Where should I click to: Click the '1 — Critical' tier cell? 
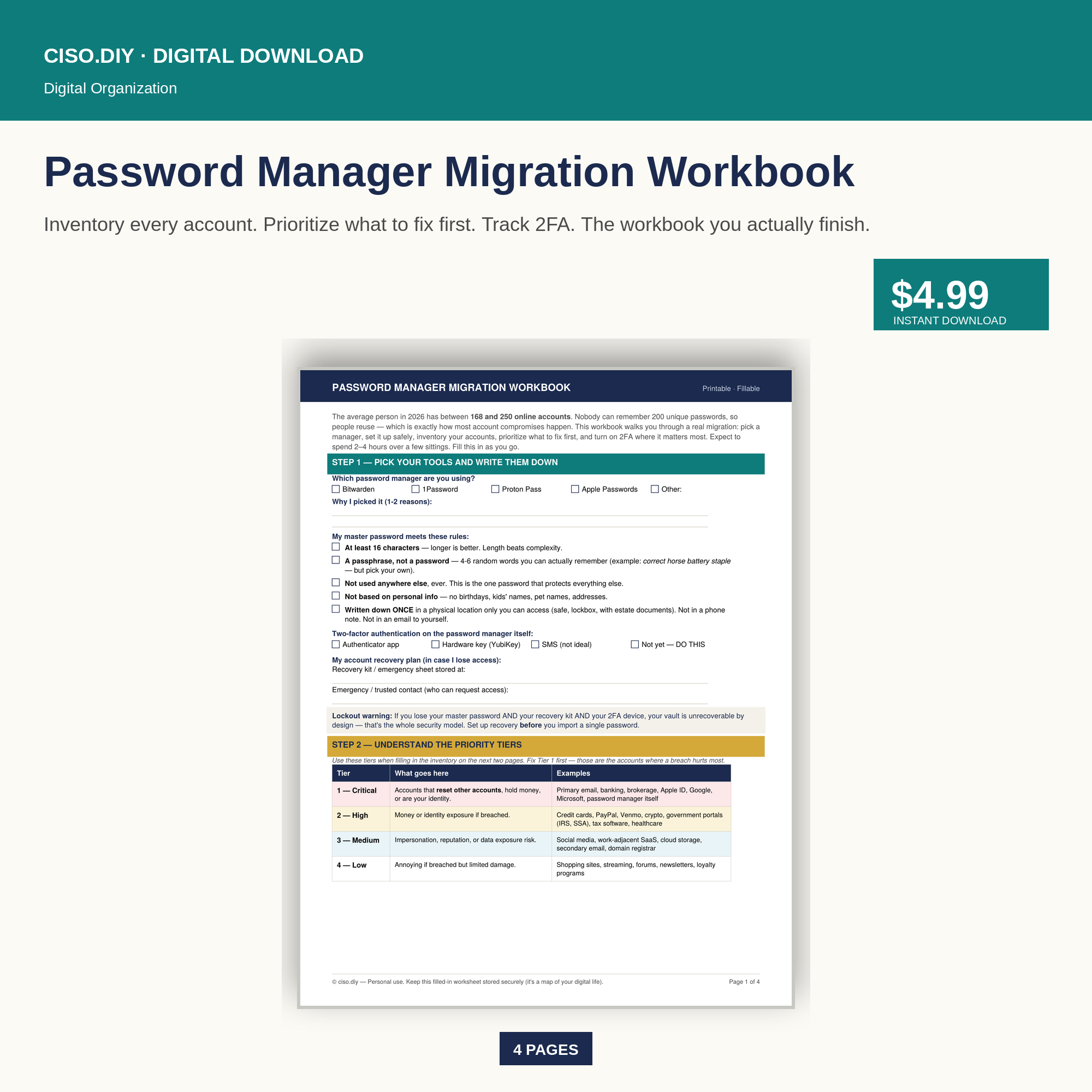click(x=360, y=794)
